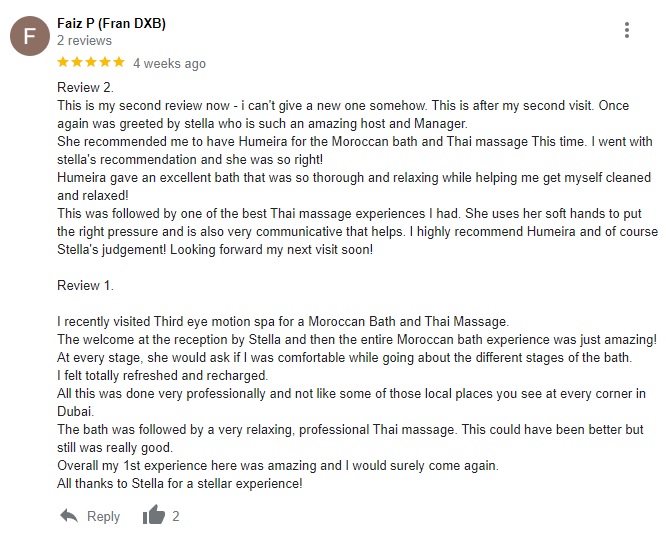Image resolution: width=666 pixels, height=542 pixels.
Task: Click the line starting "I recently visited Third eye"
Action: click(283, 321)
